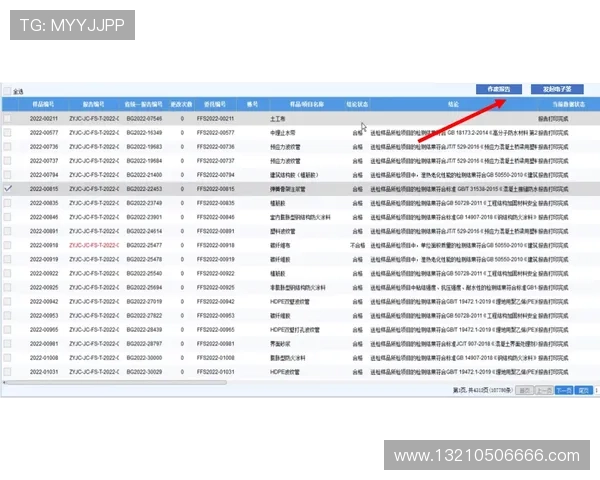Check the box for row 2022-00794
Image resolution: width=600 pixels, height=480 pixels.
tap(7, 175)
